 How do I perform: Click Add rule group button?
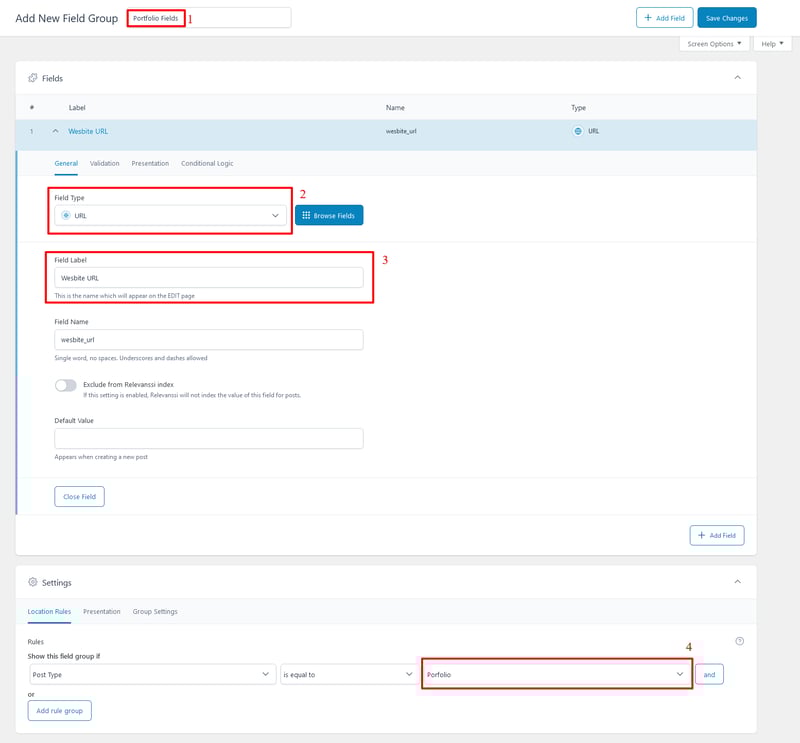click(60, 710)
